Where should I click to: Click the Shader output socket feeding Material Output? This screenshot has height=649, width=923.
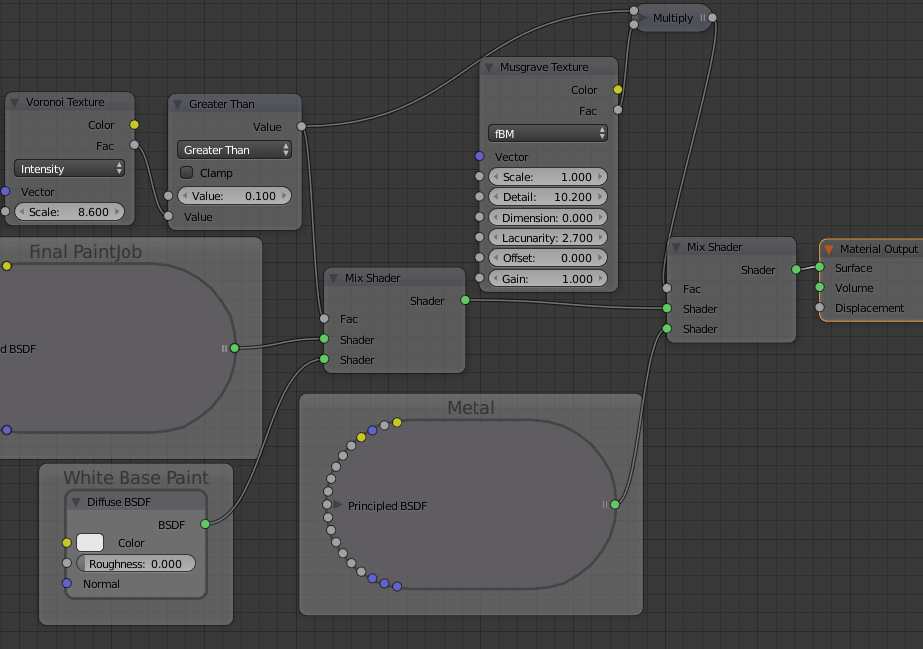tap(796, 269)
